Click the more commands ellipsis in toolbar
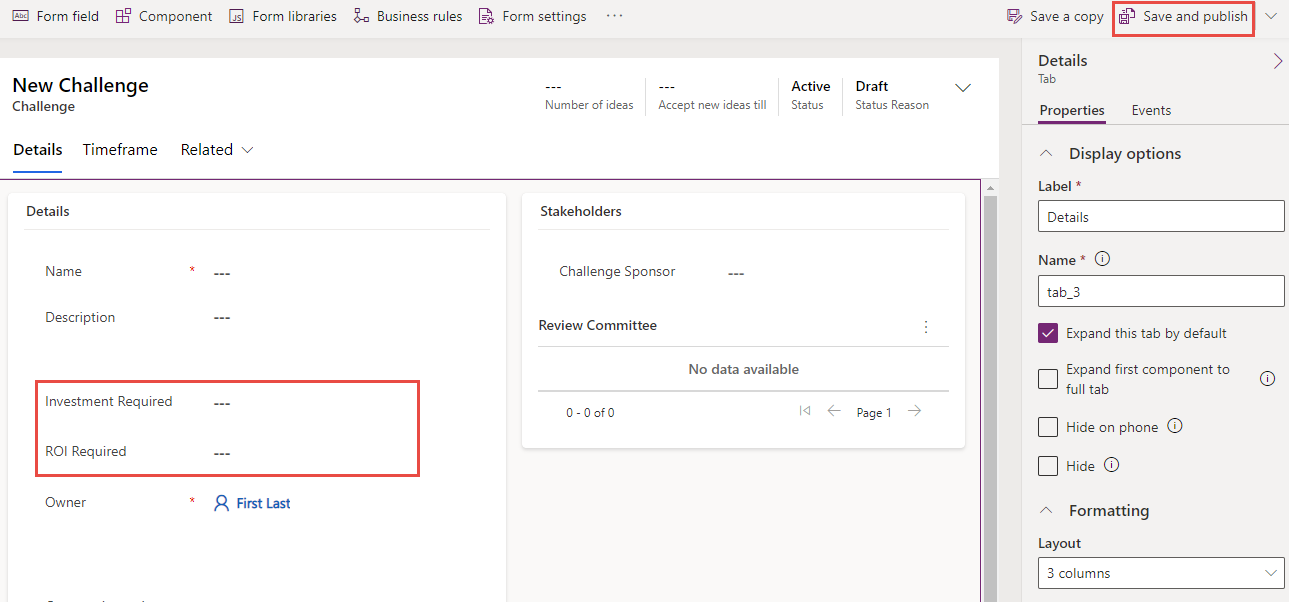The image size is (1289, 602). (x=615, y=16)
